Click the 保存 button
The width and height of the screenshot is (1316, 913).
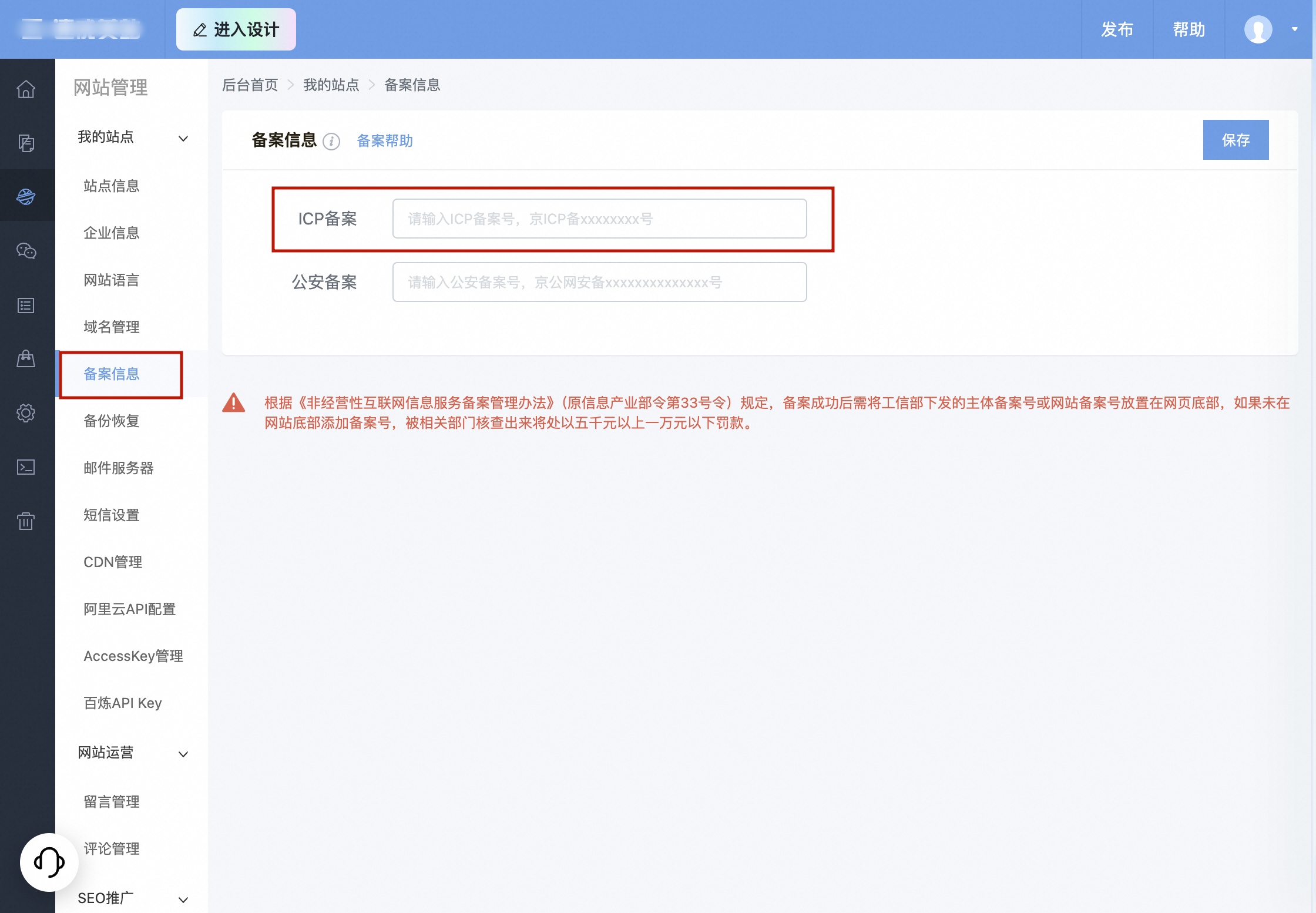coord(1236,140)
